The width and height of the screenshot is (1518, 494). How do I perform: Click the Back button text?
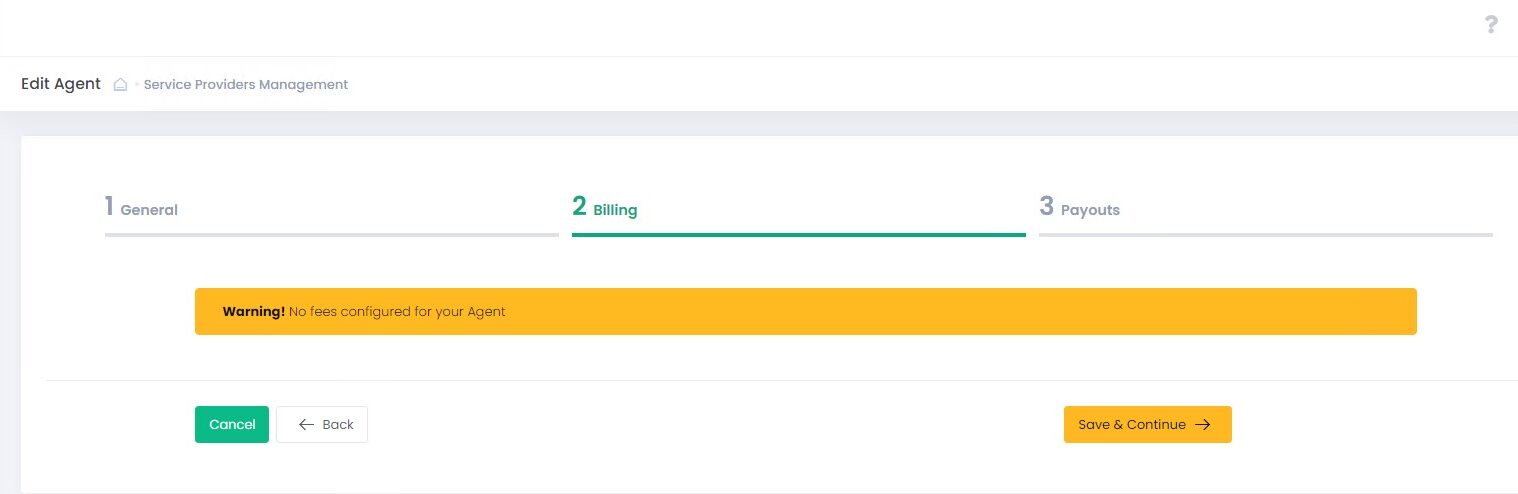click(338, 425)
